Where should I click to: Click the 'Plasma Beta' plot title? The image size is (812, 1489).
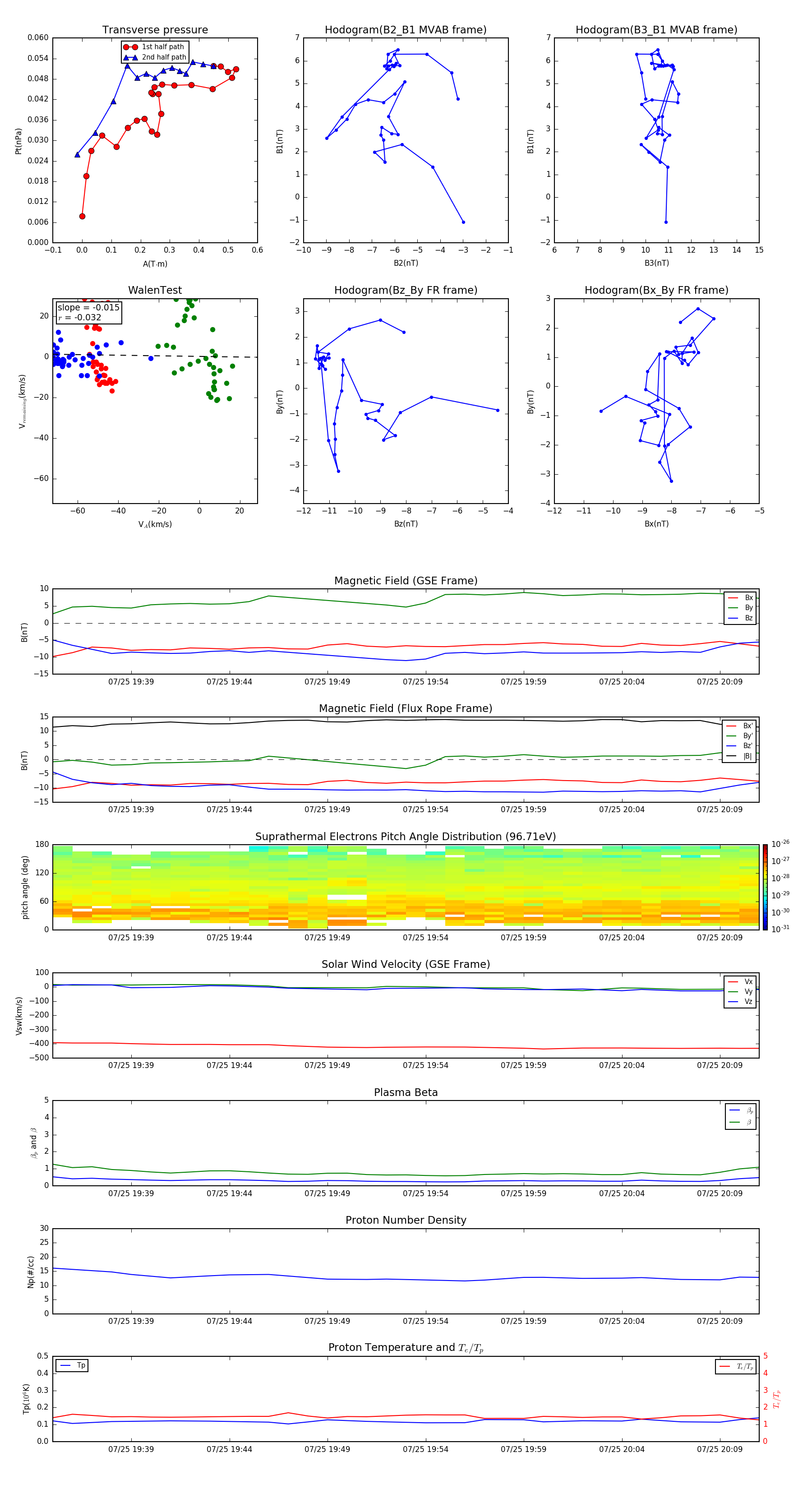point(406,1092)
